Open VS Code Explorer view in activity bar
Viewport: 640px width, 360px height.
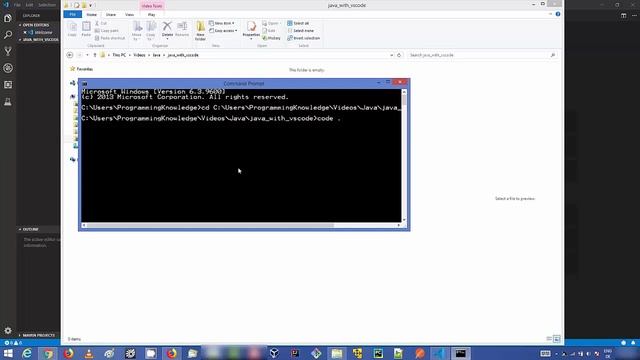pyautogui.click(x=8, y=18)
